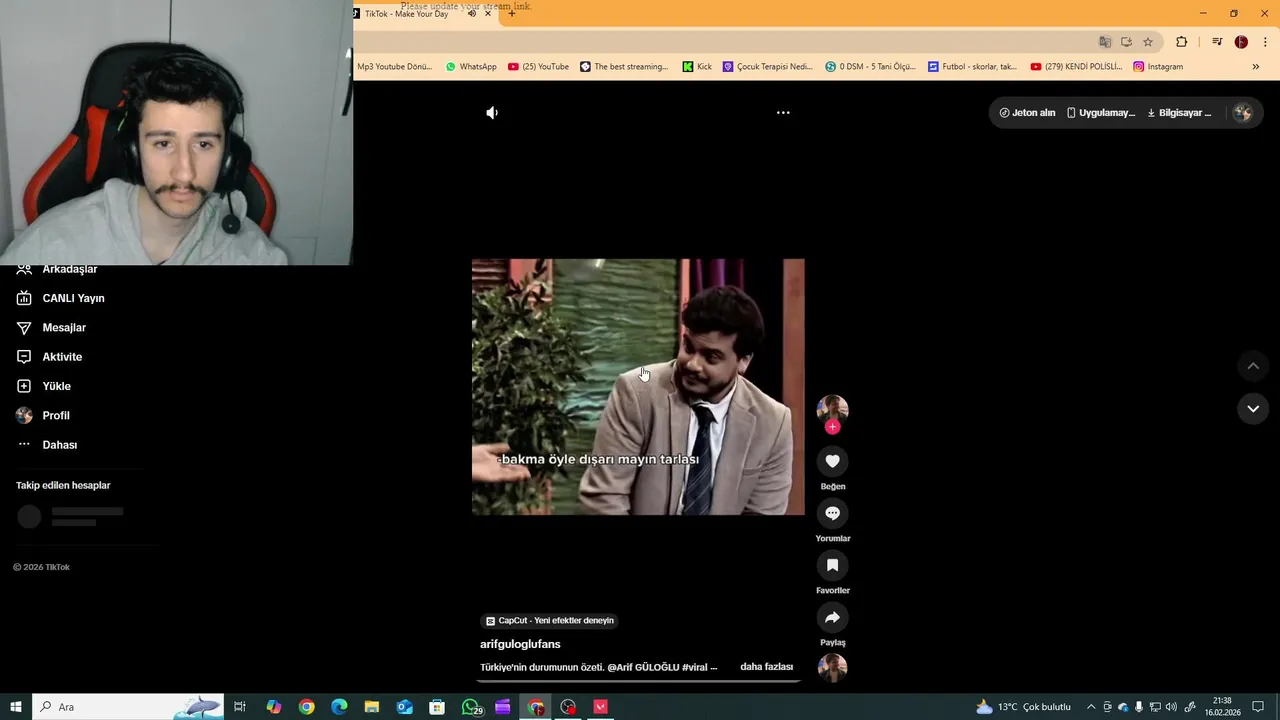Click the taskbar Ara search box
1280x720 pixels.
(128, 707)
